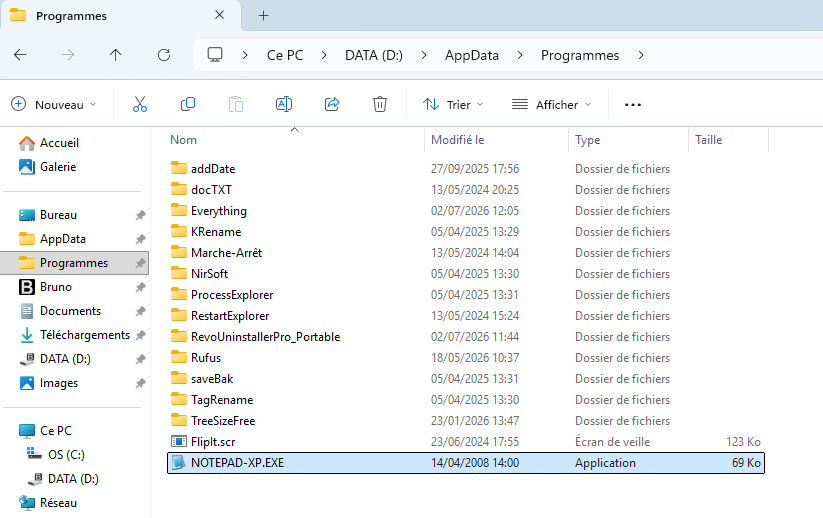Click the Everything folder icon

point(178,210)
